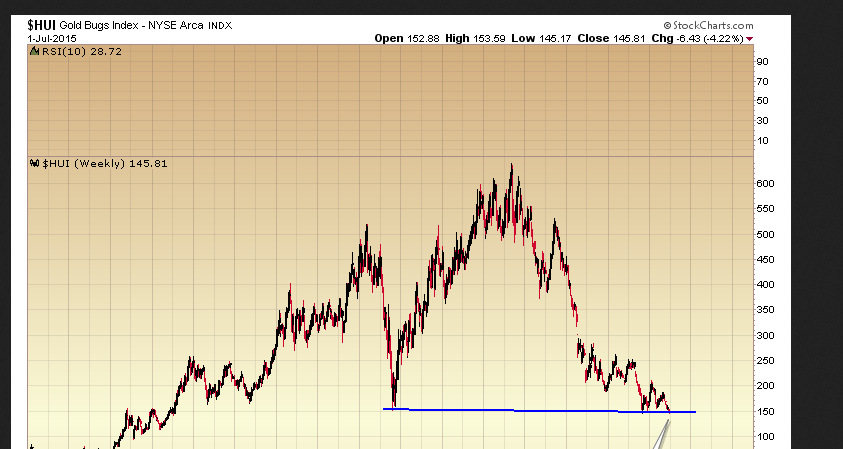
Task: Click price axis label 600
Action: coord(765,184)
